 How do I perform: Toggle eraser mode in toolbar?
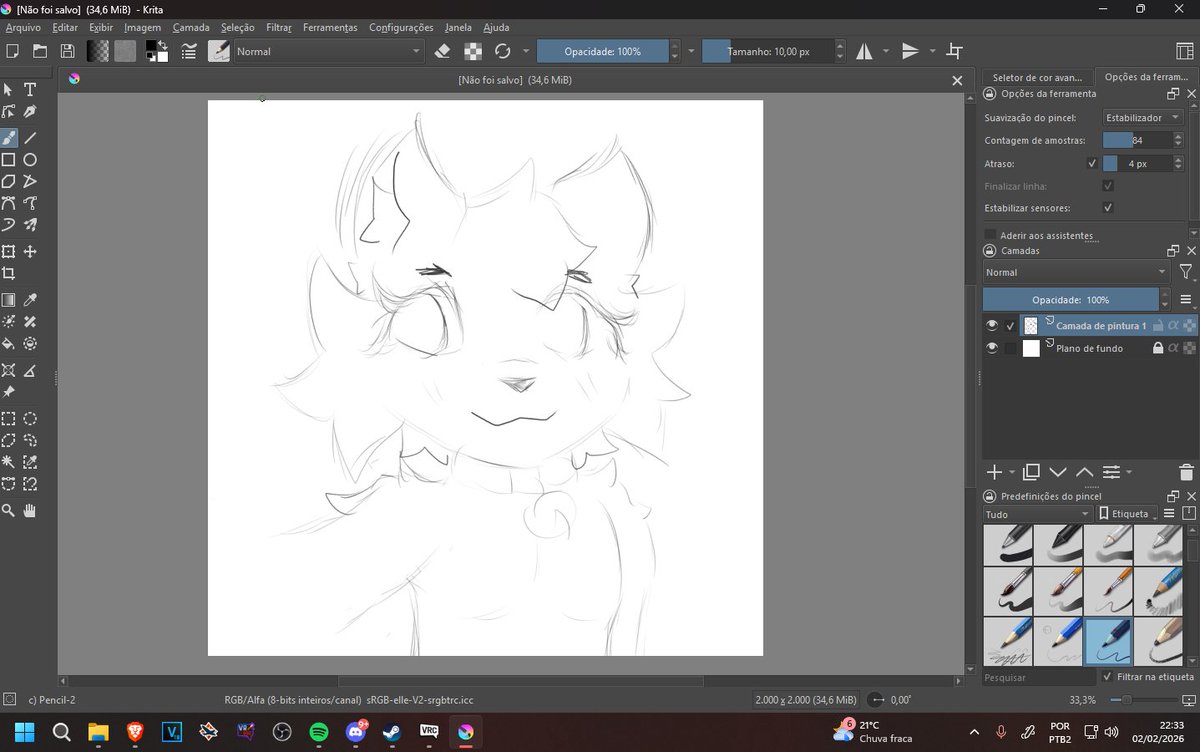pos(444,51)
